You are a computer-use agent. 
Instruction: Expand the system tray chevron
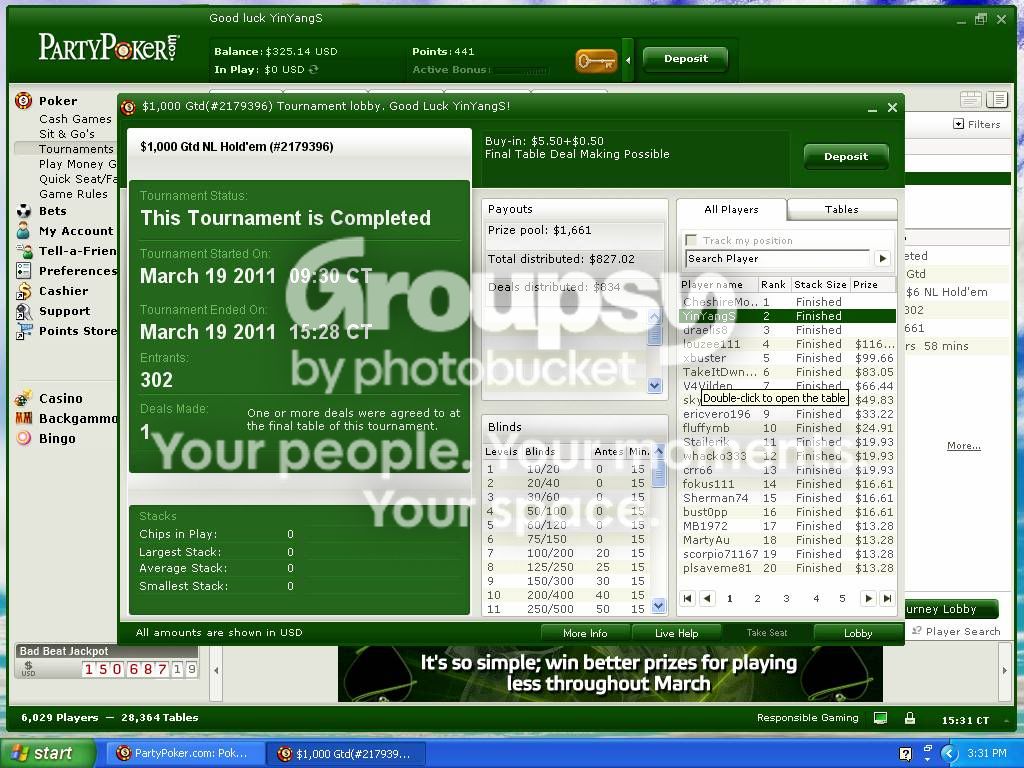point(949,753)
